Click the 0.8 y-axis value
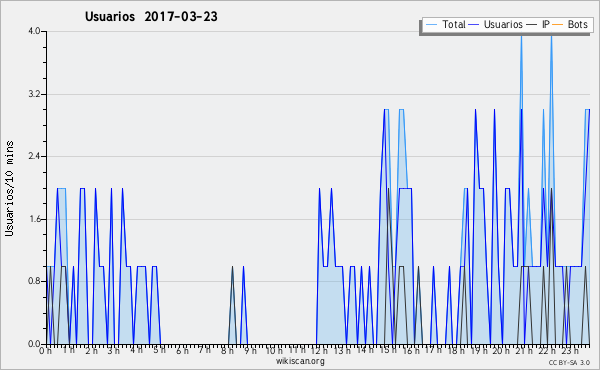Viewport: 600px width, 370px height. [34, 281]
